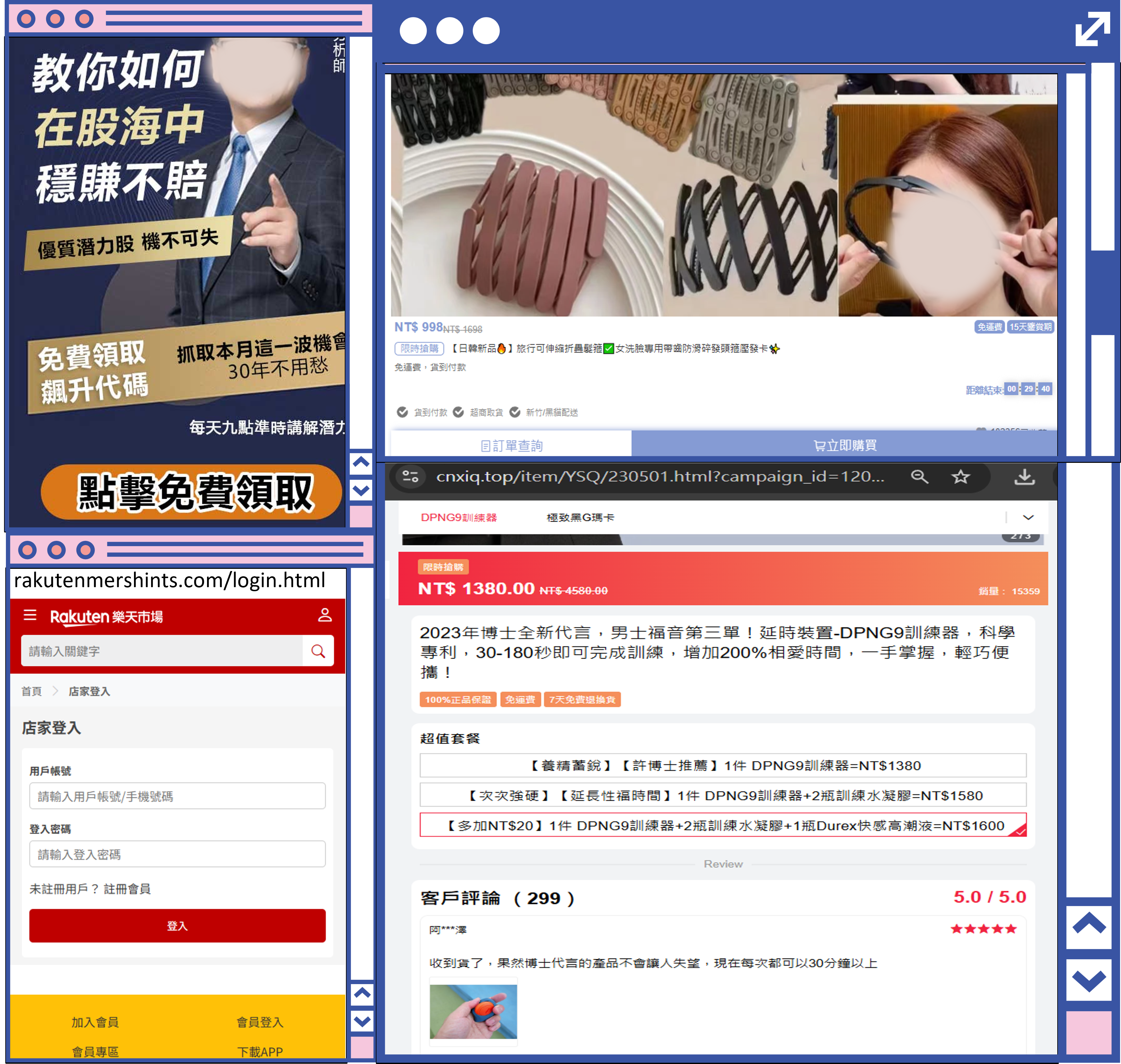The image size is (1121, 1064).
Task: Switch to the 極致黑G瑪卡 tab
Action: (580, 517)
